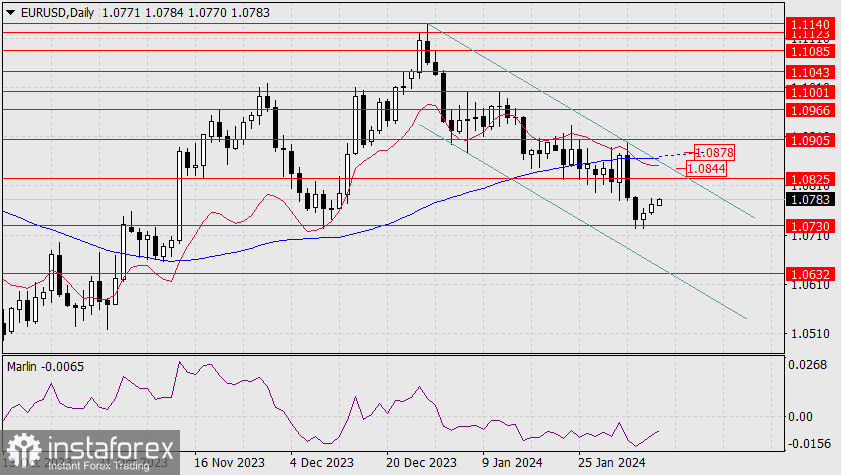Screen dimensions: 841x475
Task: Click the 9 Jan 2024 date label
Action: click(x=512, y=462)
